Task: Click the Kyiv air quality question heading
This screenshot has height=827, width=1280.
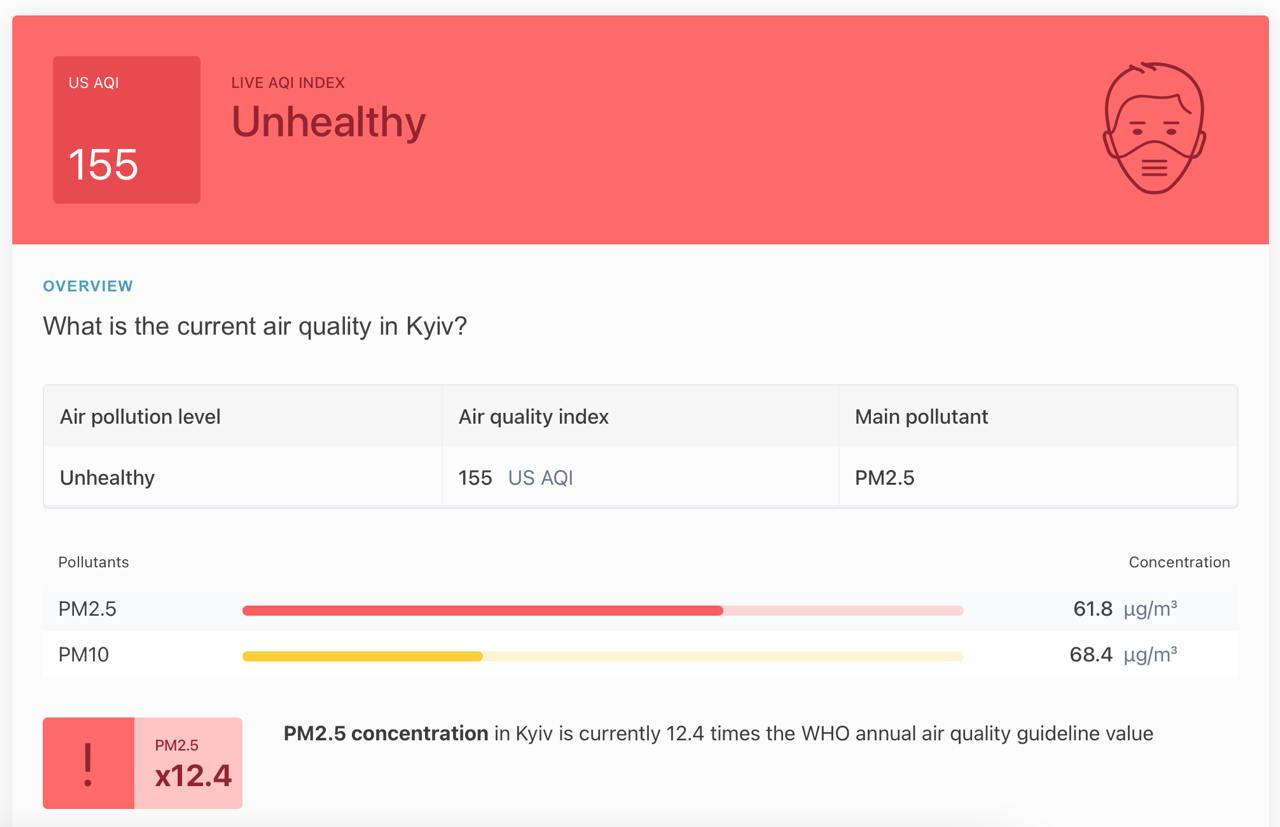Action: click(254, 326)
